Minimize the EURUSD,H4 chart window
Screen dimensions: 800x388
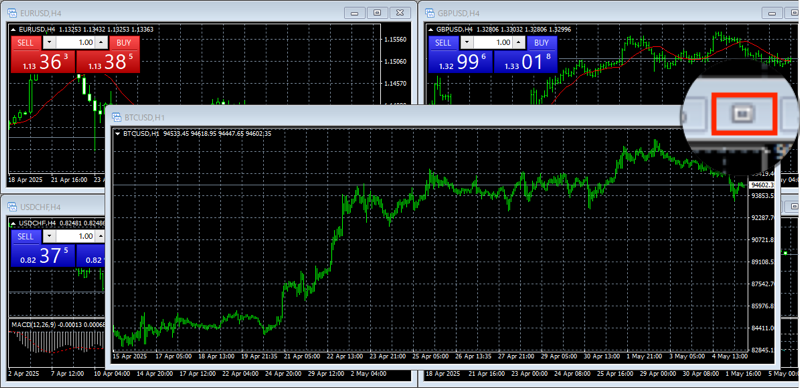355,12
